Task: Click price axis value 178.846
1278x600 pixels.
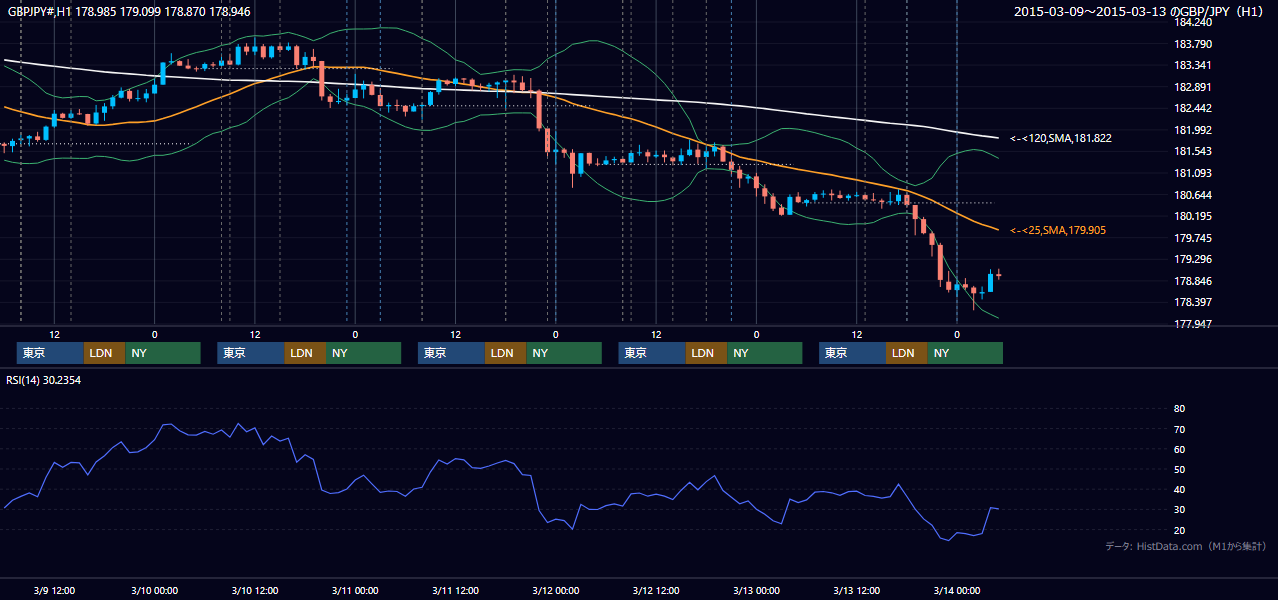Action: pyautogui.click(x=1193, y=281)
